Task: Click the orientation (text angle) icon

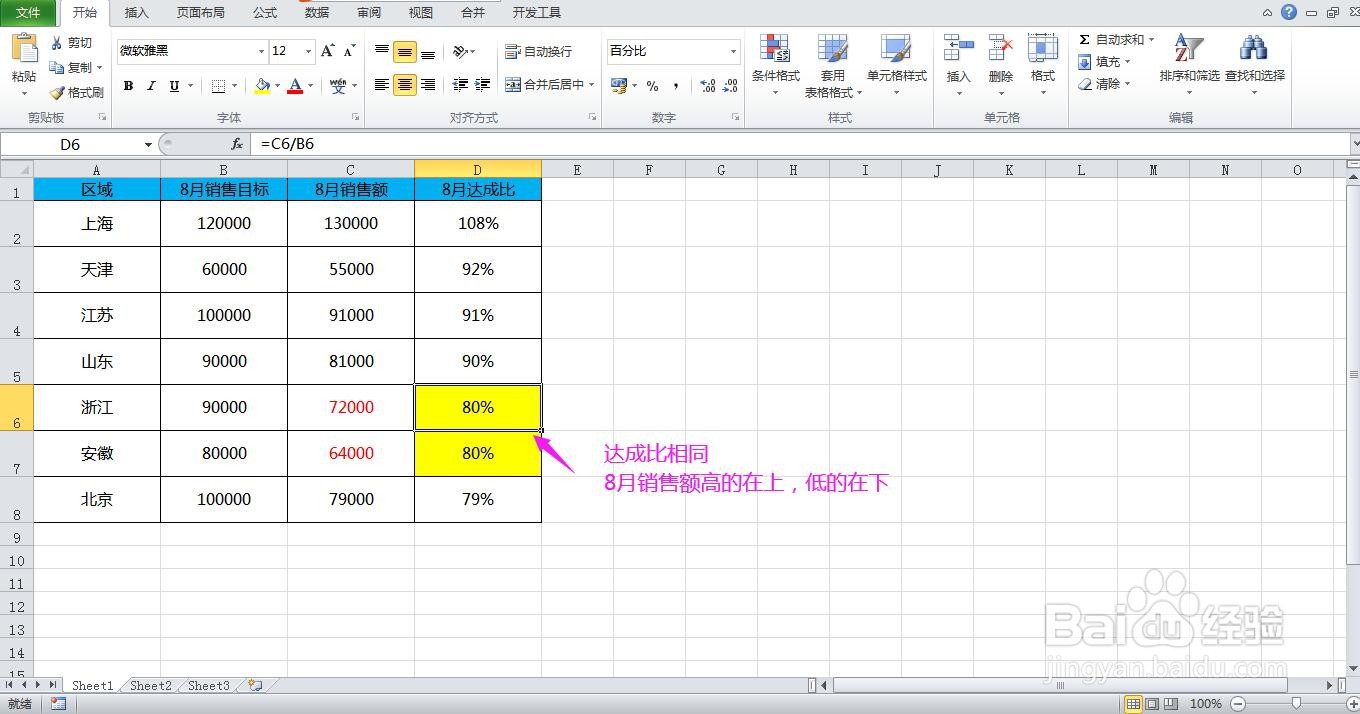Action: [x=459, y=51]
